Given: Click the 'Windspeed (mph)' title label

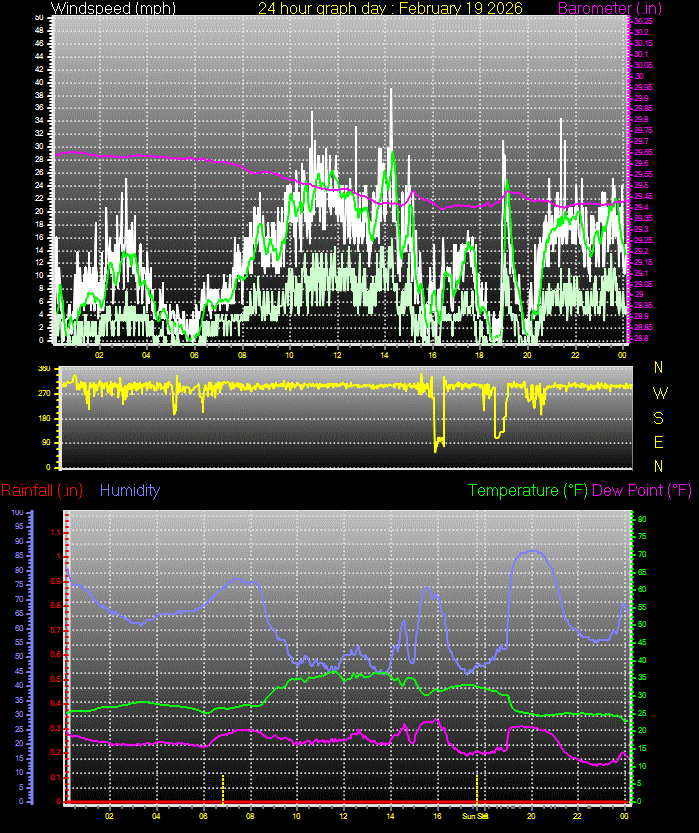Looking at the screenshot, I should click(113, 8).
